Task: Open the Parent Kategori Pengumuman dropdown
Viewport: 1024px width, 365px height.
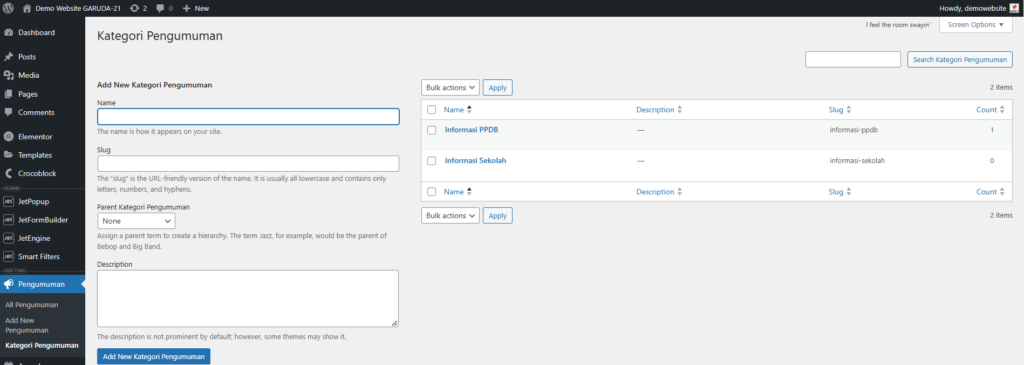Action: (x=136, y=221)
